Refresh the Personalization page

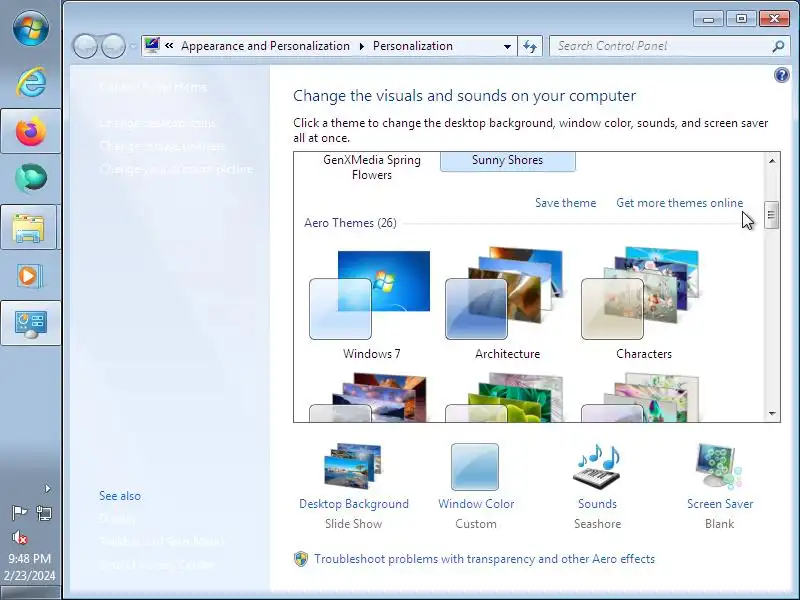(x=530, y=46)
